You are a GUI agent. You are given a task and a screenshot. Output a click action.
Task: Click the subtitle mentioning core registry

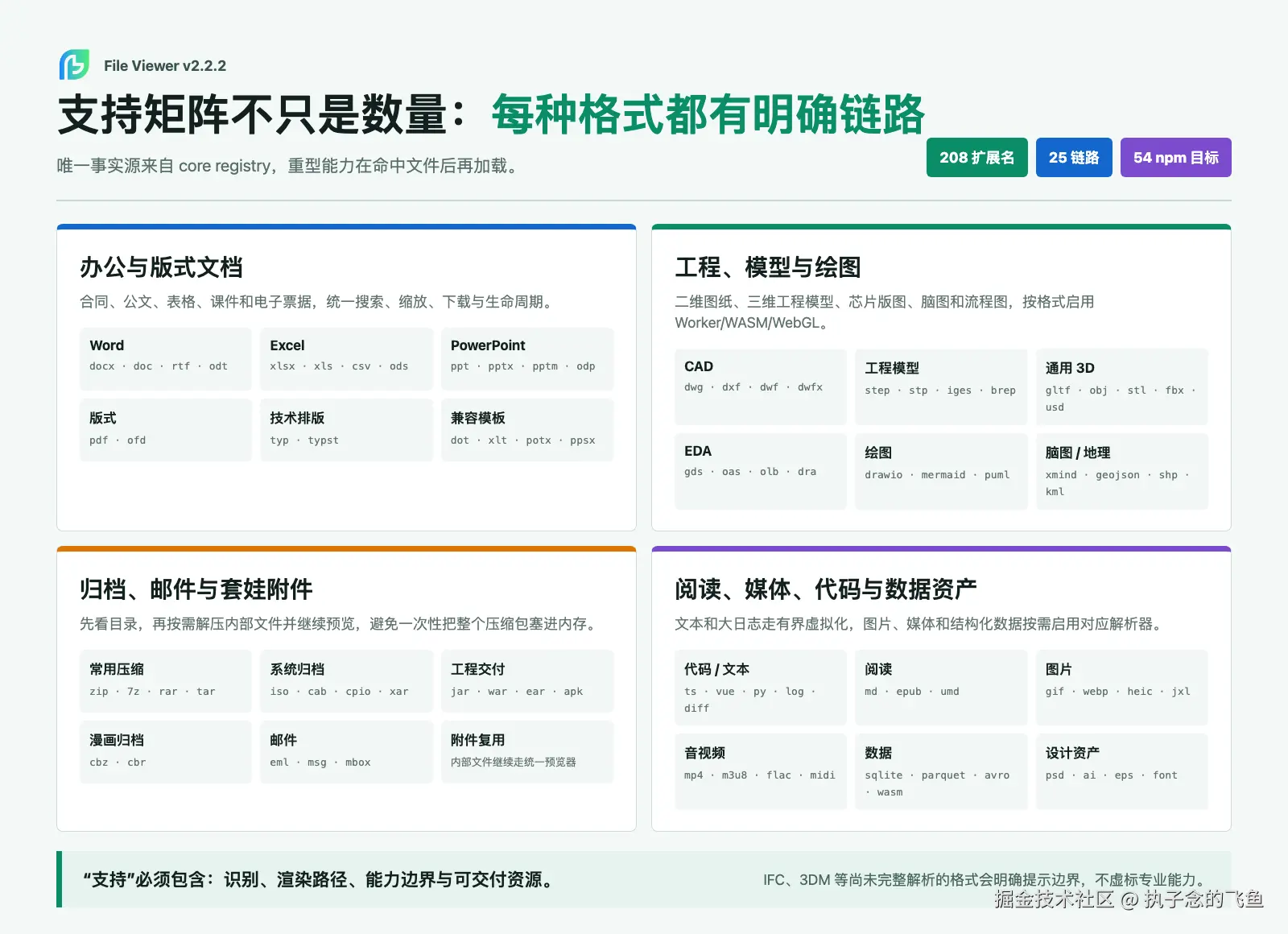[x=290, y=166]
